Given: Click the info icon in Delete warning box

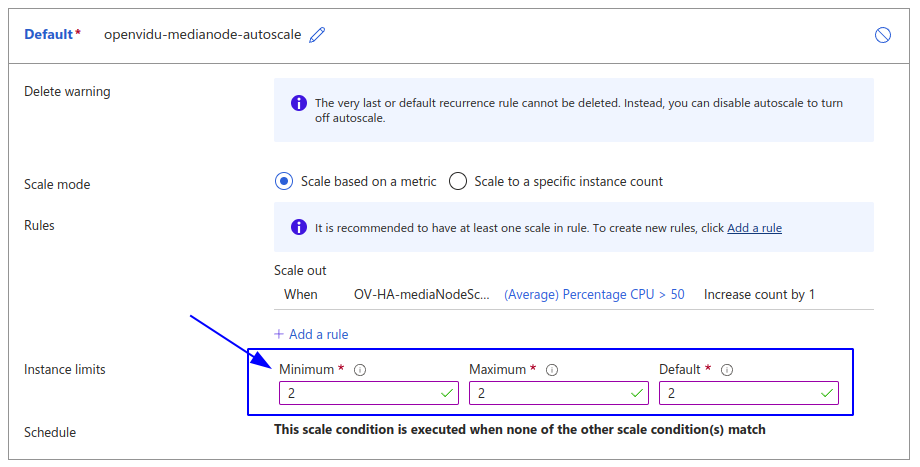Looking at the screenshot, I should pyautogui.click(x=298, y=103).
